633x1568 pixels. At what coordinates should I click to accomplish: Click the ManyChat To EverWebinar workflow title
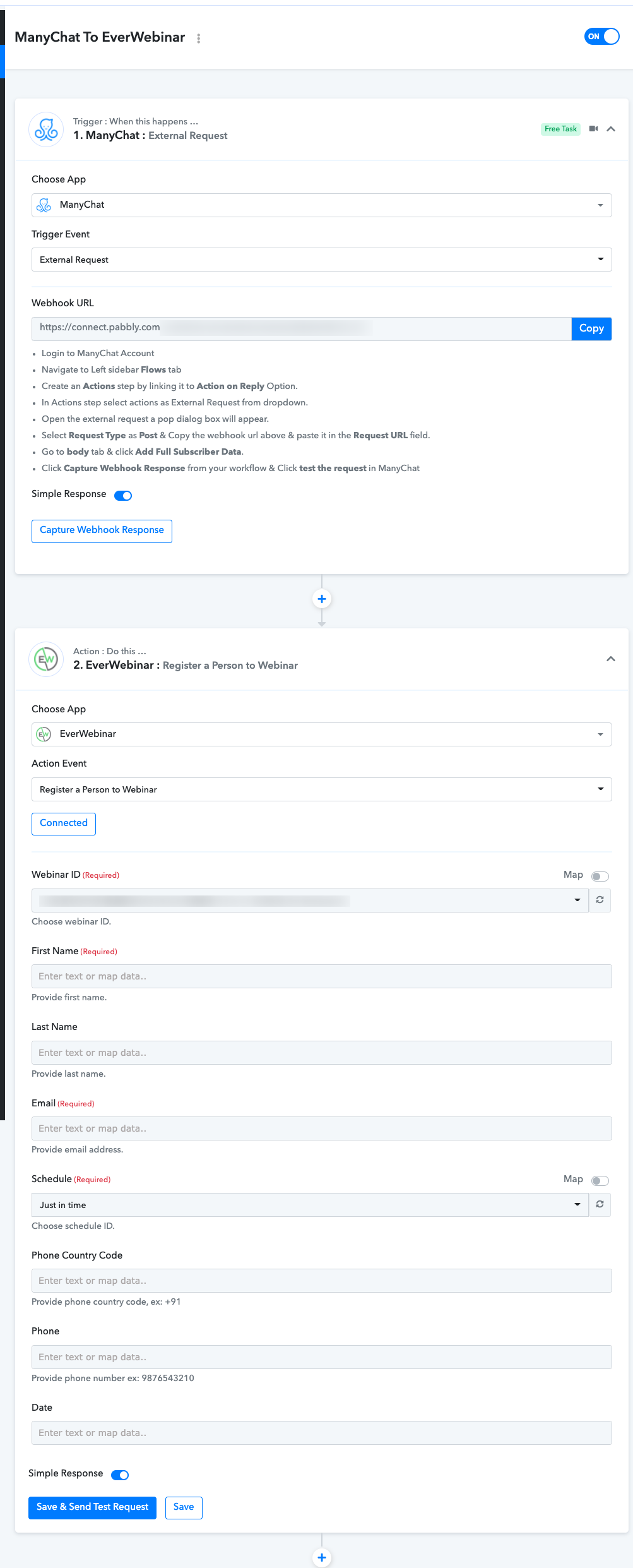point(100,37)
